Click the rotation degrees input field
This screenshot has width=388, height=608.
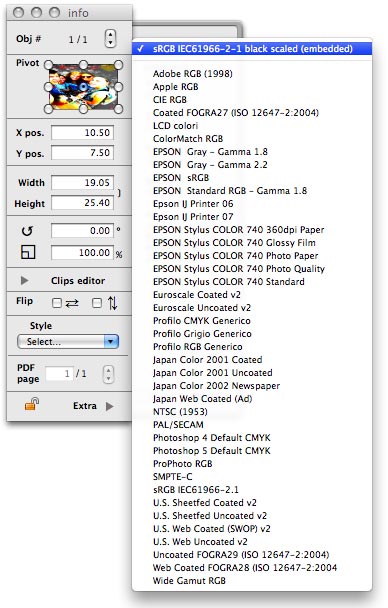[x=83, y=231]
